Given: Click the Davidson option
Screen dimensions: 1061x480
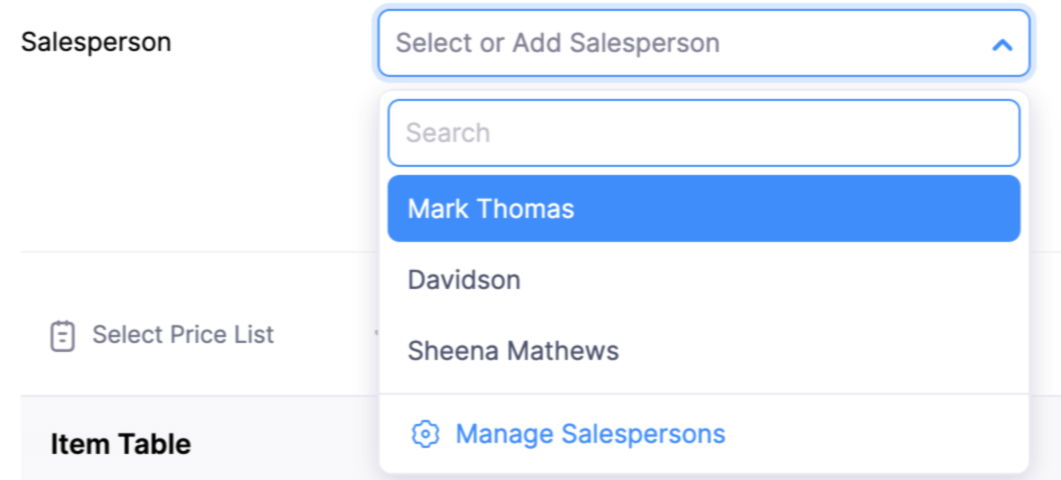Looking at the screenshot, I should point(464,280).
